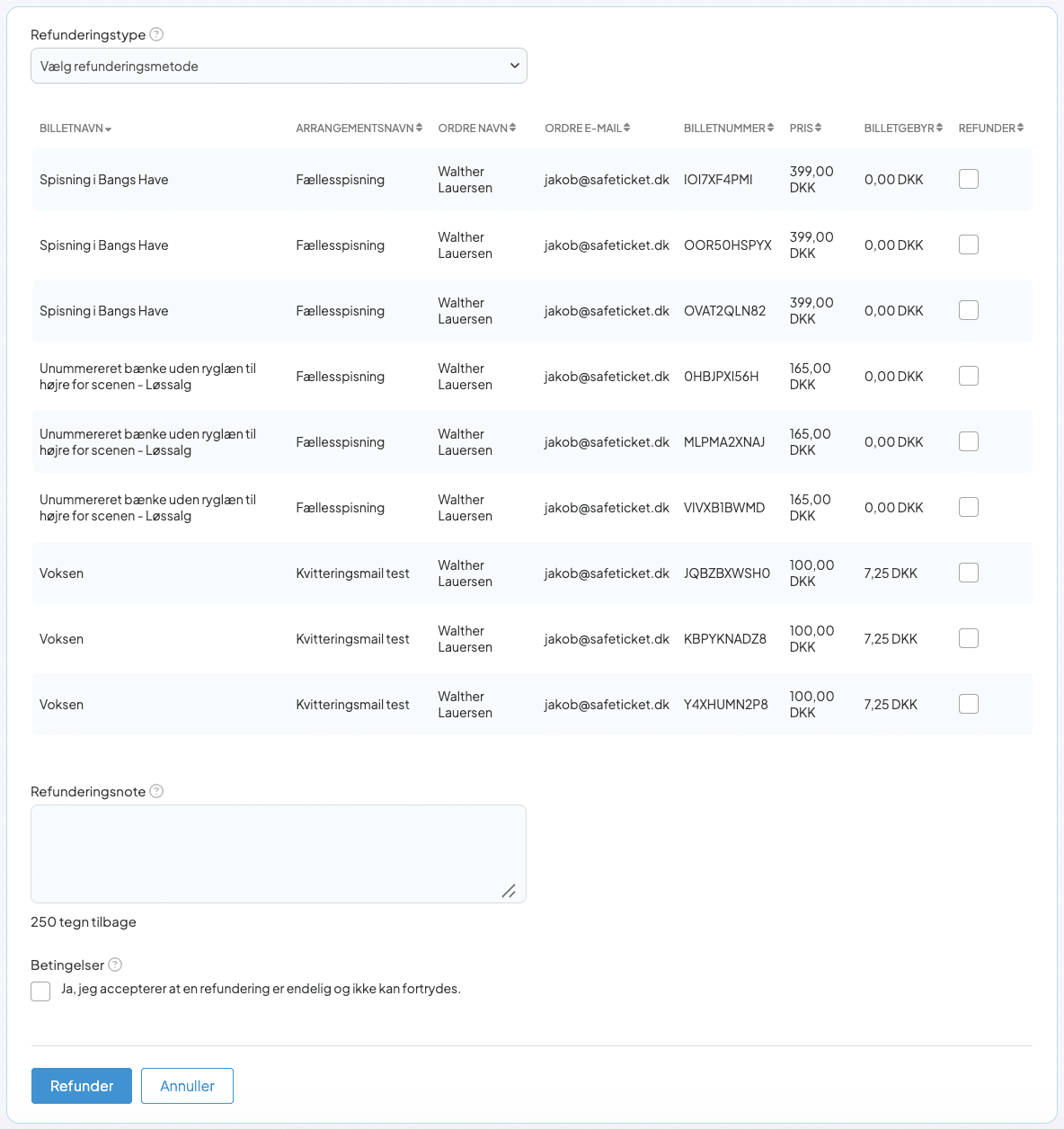Image resolution: width=1064 pixels, height=1129 pixels.
Task: Open the Vælg refunderingsmetode dropdown
Action: tap(279, 66)
